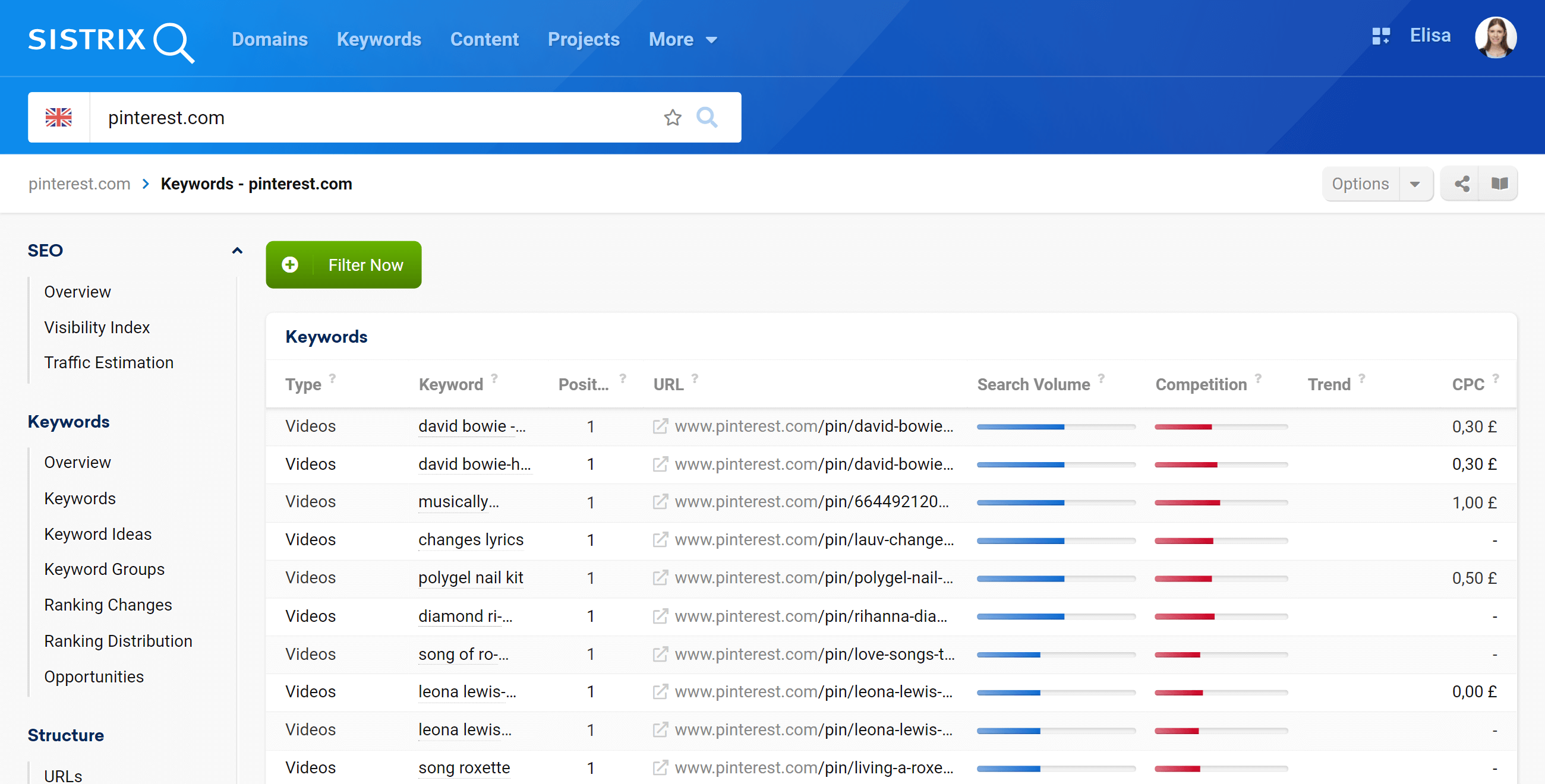Open external link icon for david bowie -... row

point(660,426)
